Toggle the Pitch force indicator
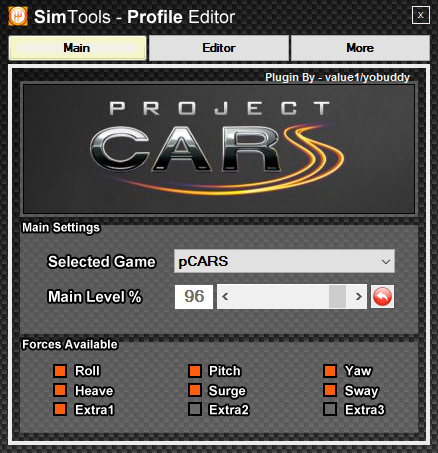 (x=195, y=371)
